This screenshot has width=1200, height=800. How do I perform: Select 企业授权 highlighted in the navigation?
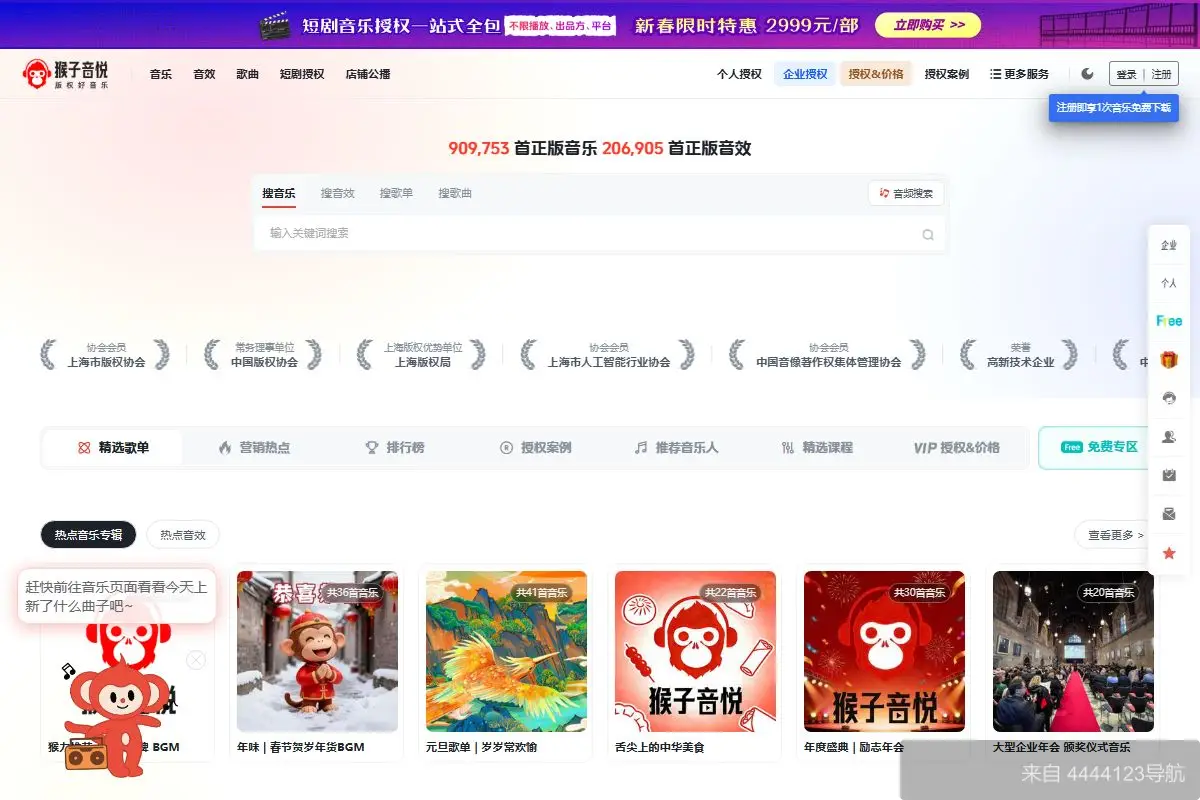(805, 73)
